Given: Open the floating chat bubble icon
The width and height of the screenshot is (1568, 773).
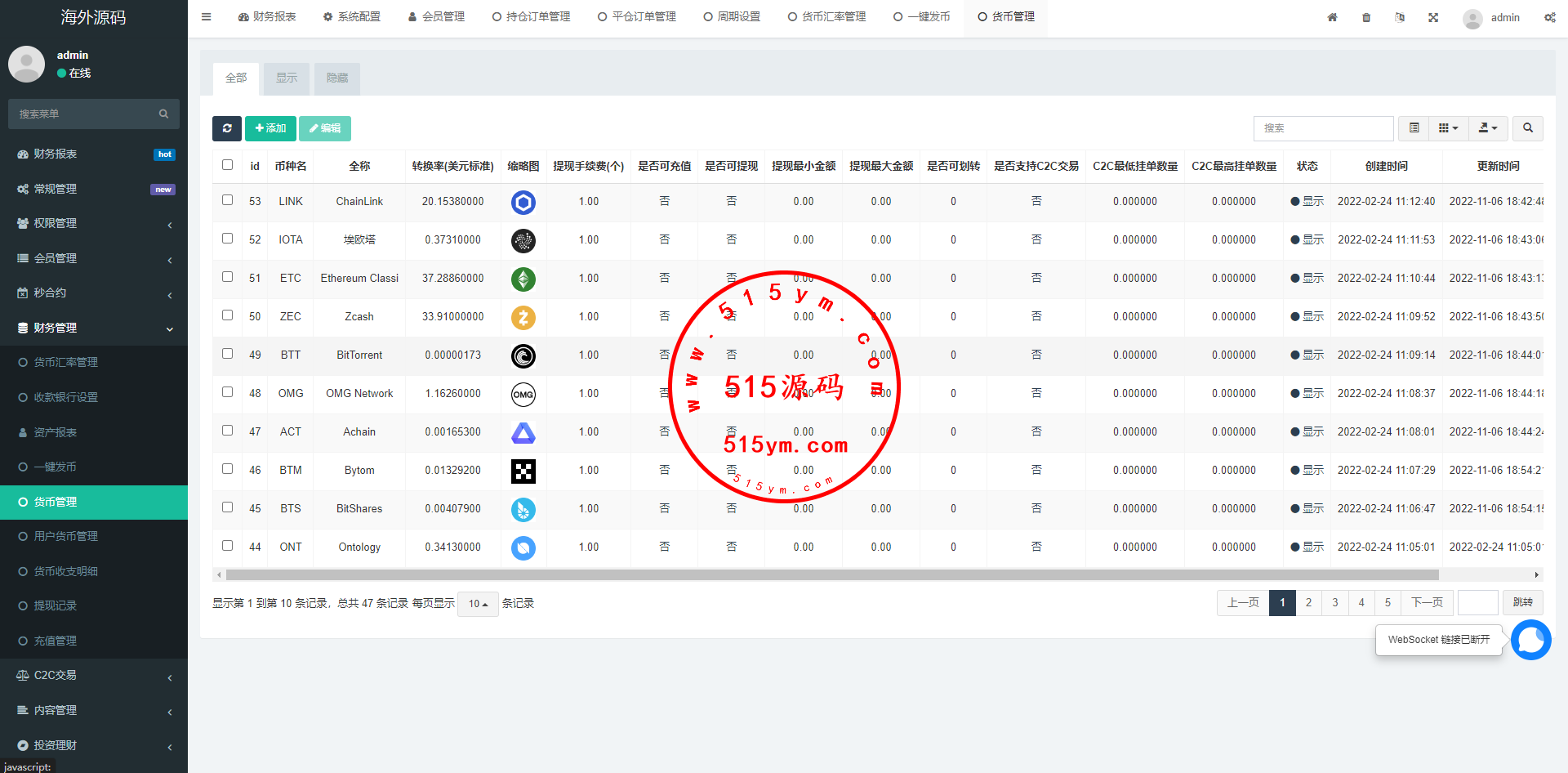Looking at the screenshot, I should coord(1530,640).
